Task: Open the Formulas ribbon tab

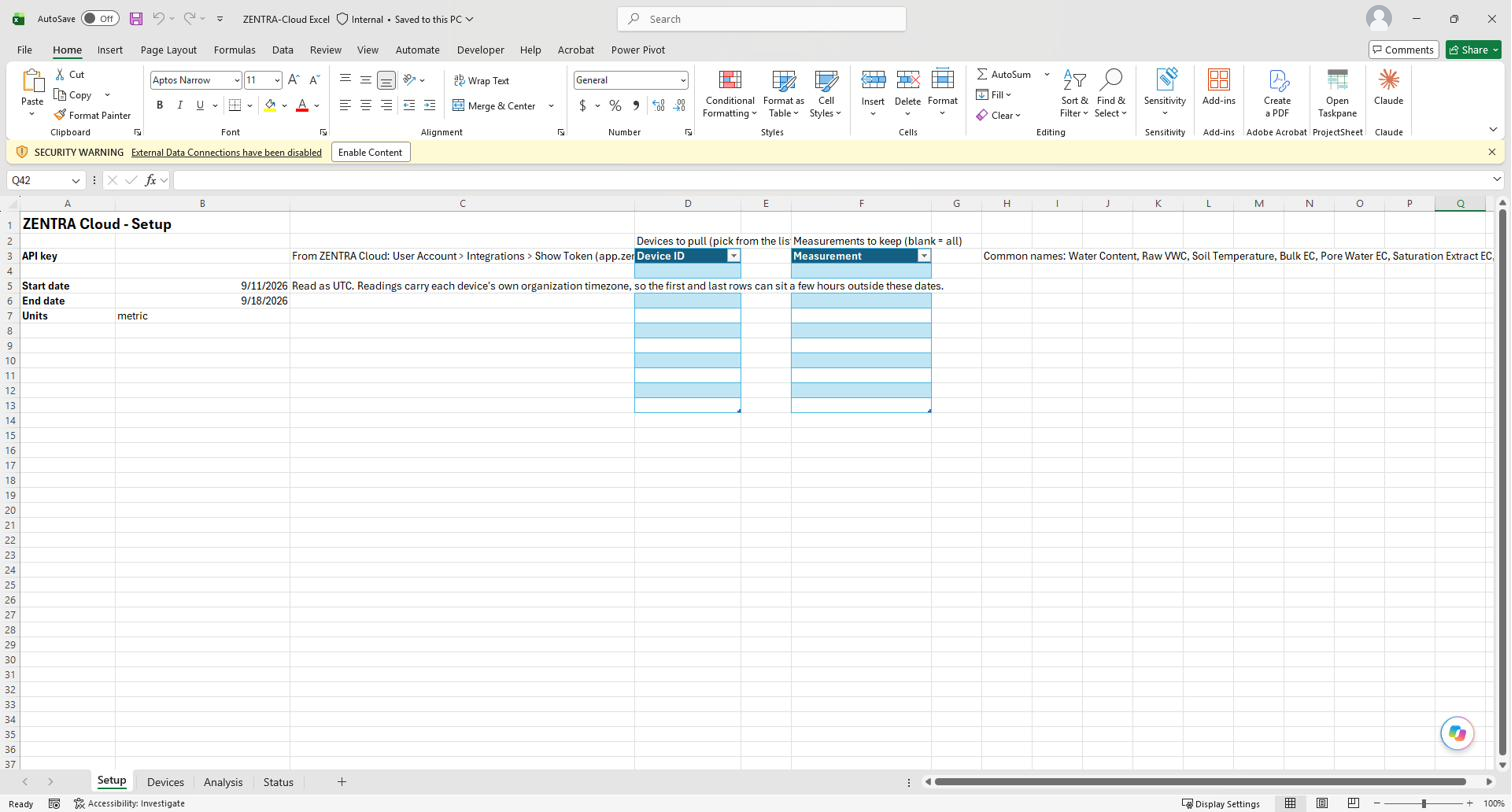Action: (234, 50)
